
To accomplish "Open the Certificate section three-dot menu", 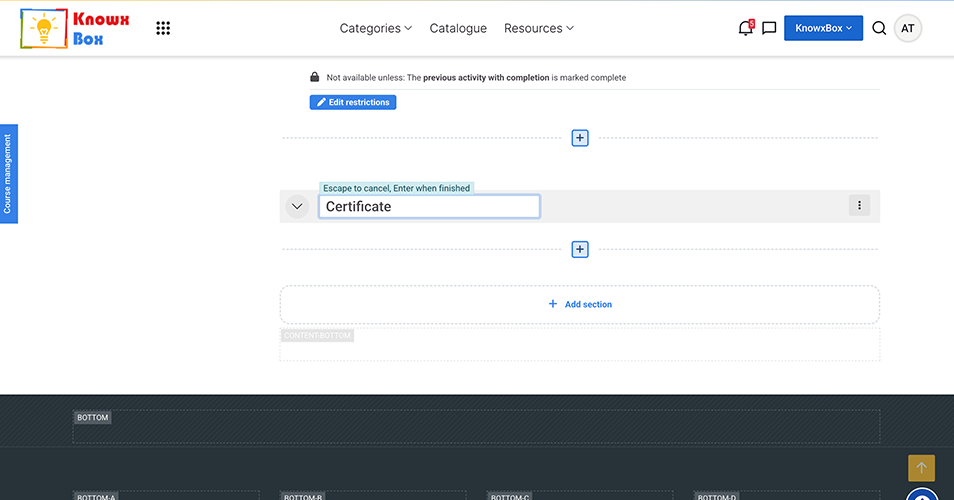I will [859, 206].
